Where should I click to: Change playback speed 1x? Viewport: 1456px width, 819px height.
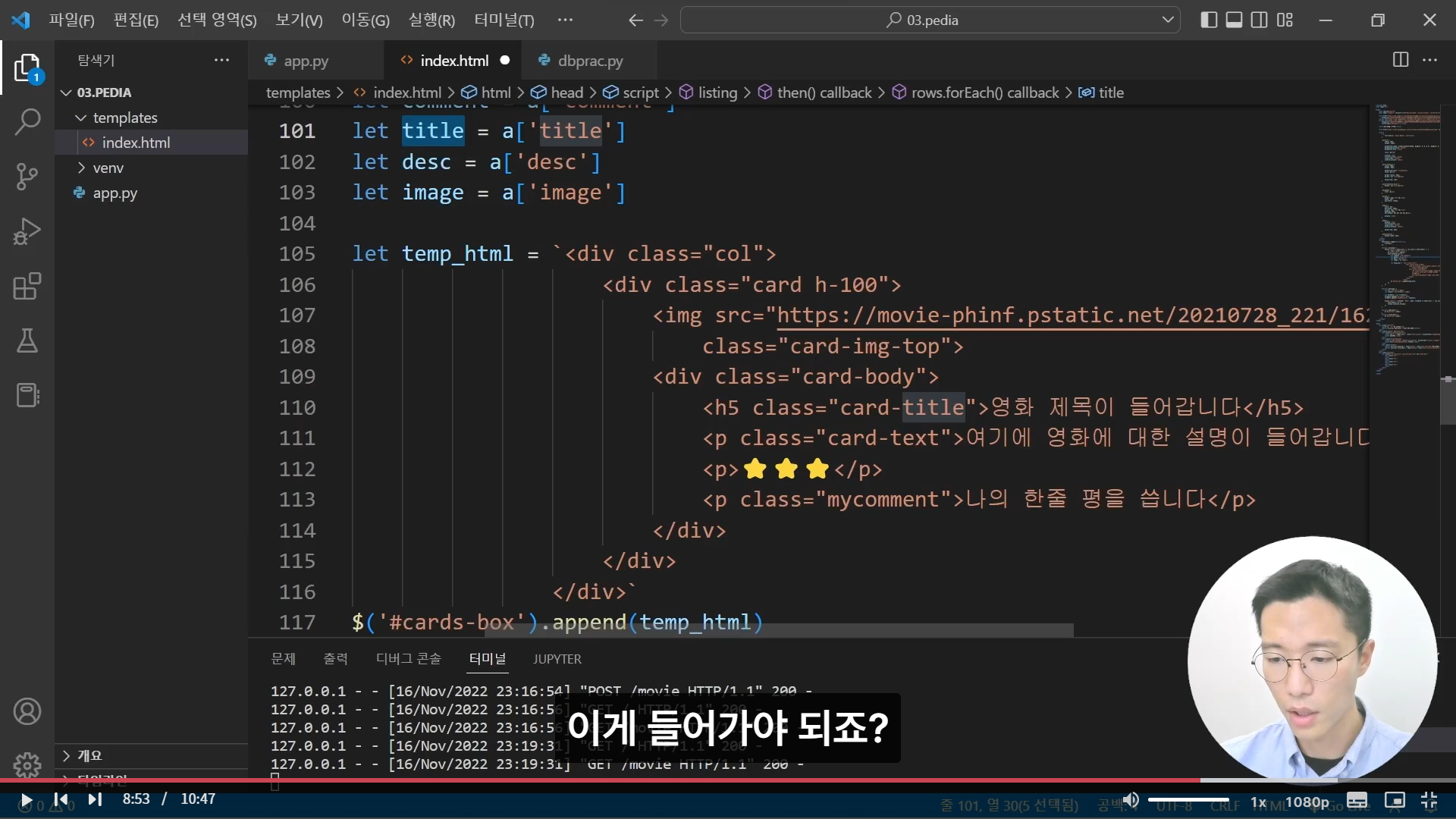coord(1259,802)
